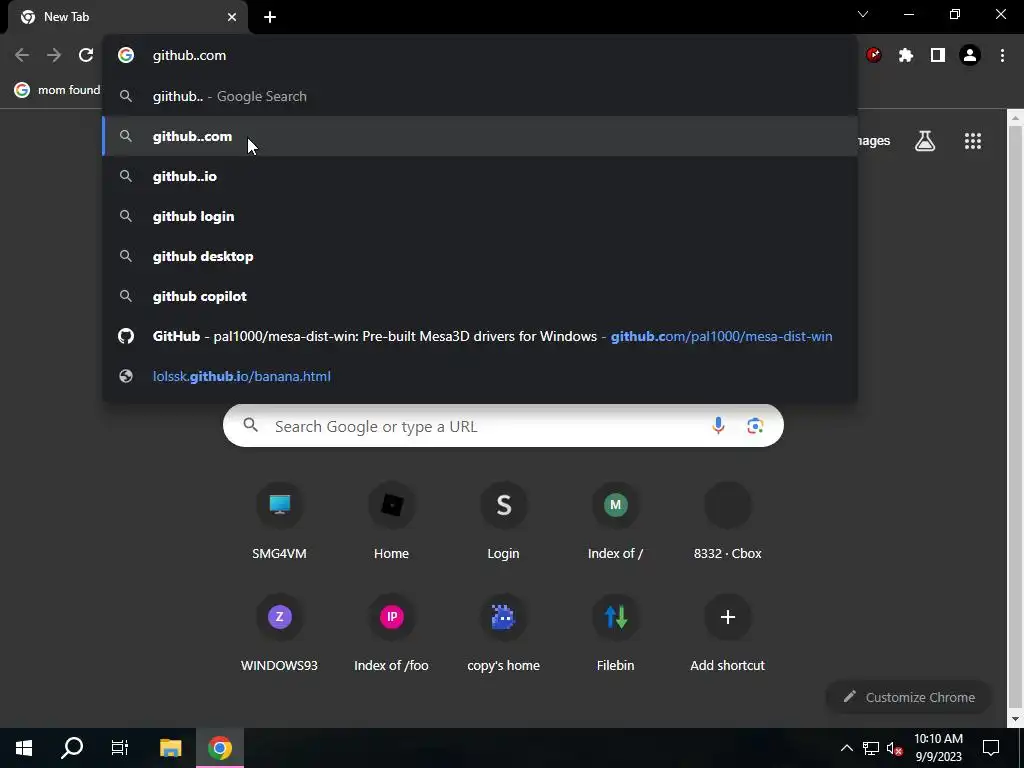Screen dimensions: 1024x768
Task: Open the tab search dropdown arrow
Action: 863,14
